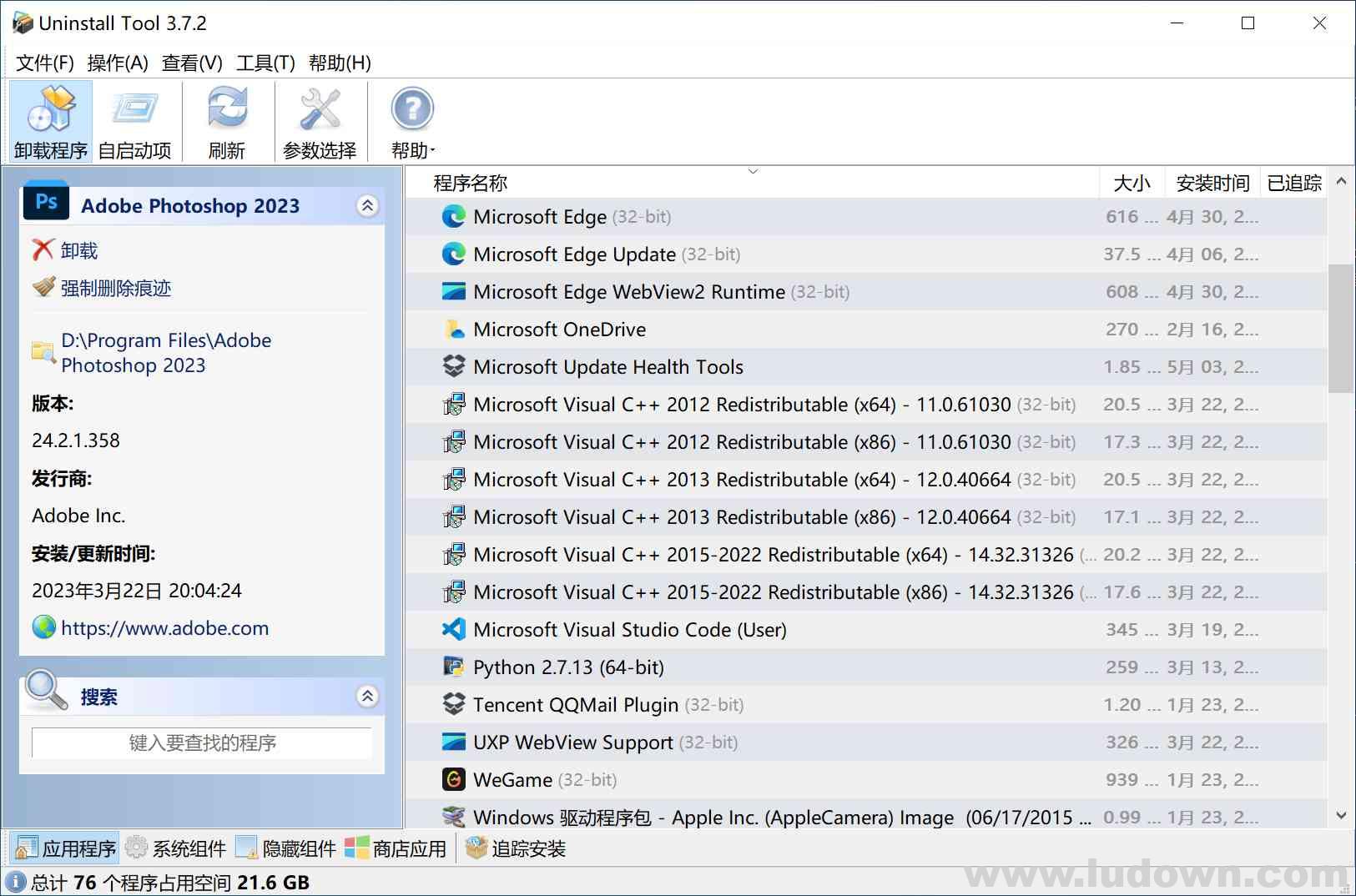The width and height of the screenshot is (1356, 896).
Task: Click the Windows 驱动程序包 AppleCamera icon
Action: click(453, 817)
